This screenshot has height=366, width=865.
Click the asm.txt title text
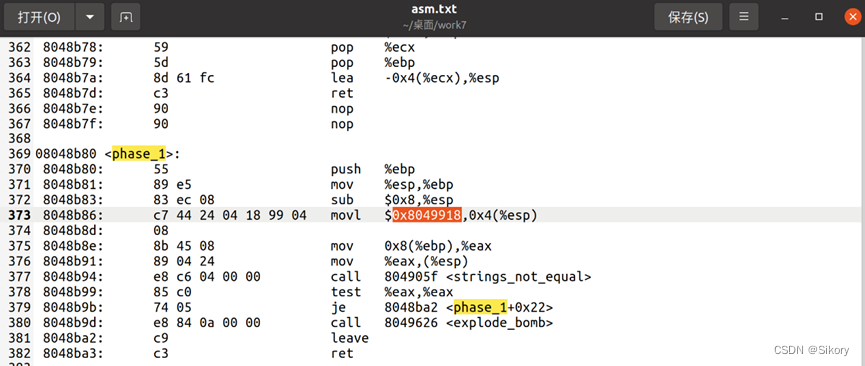click(434, 9)
